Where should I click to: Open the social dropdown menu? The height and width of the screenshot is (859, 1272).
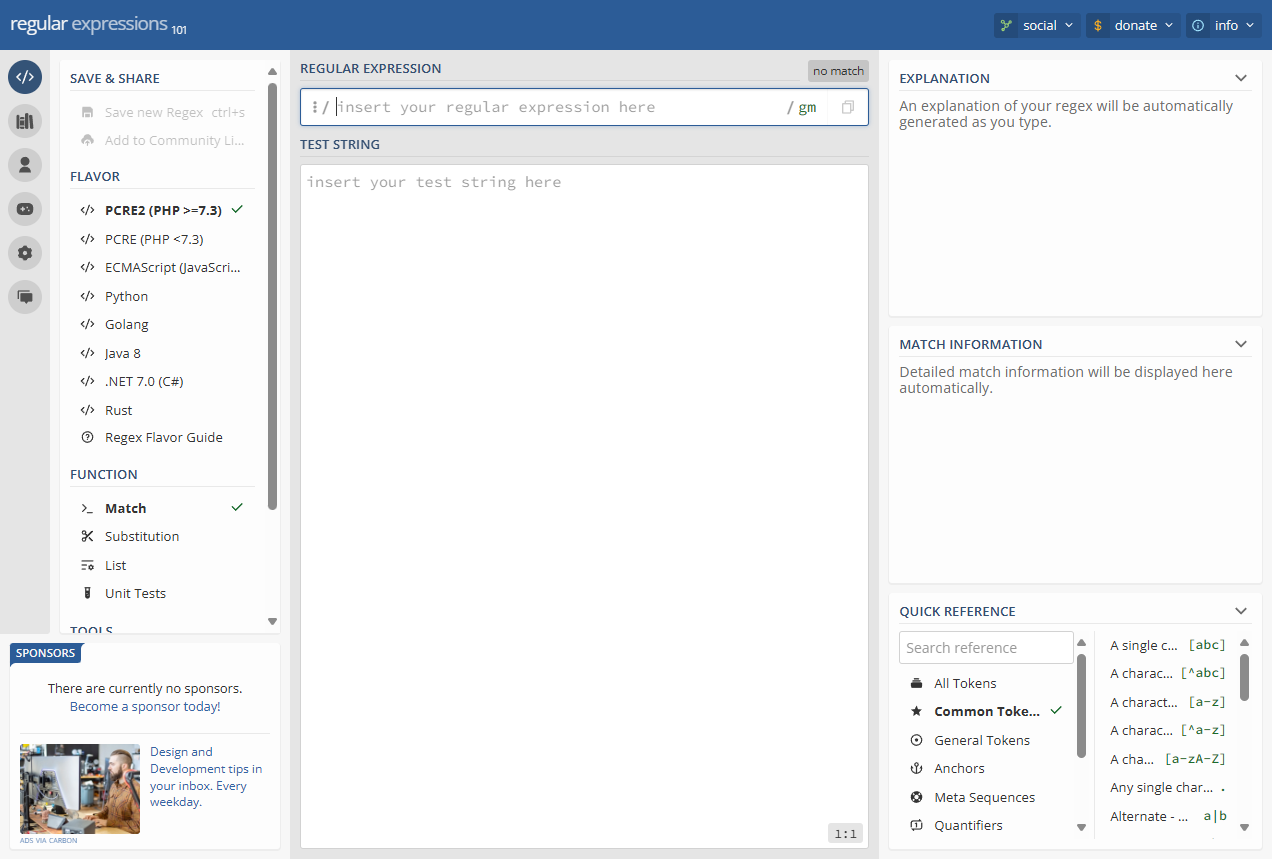(1036, 25)
